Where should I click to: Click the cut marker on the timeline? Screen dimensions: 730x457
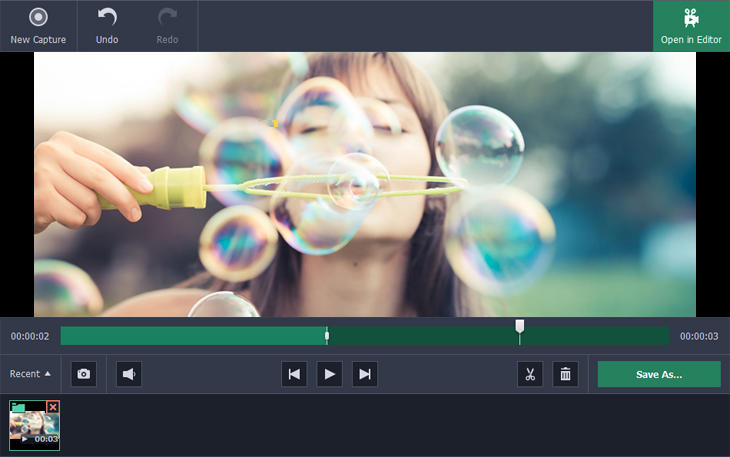pos(327,335)
